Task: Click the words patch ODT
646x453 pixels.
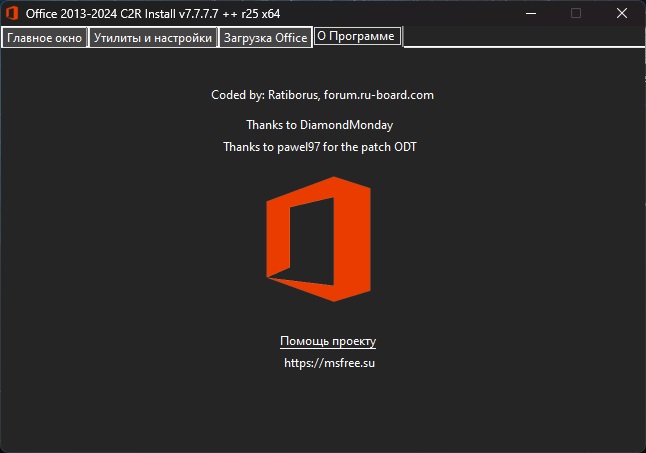Action: click(389, 147)
